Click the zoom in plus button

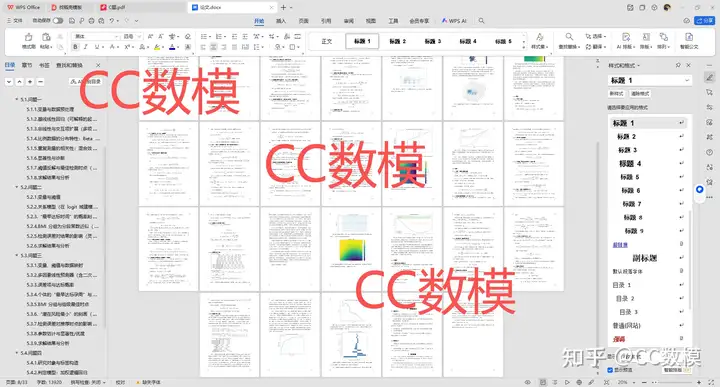(x=699, y=382)
